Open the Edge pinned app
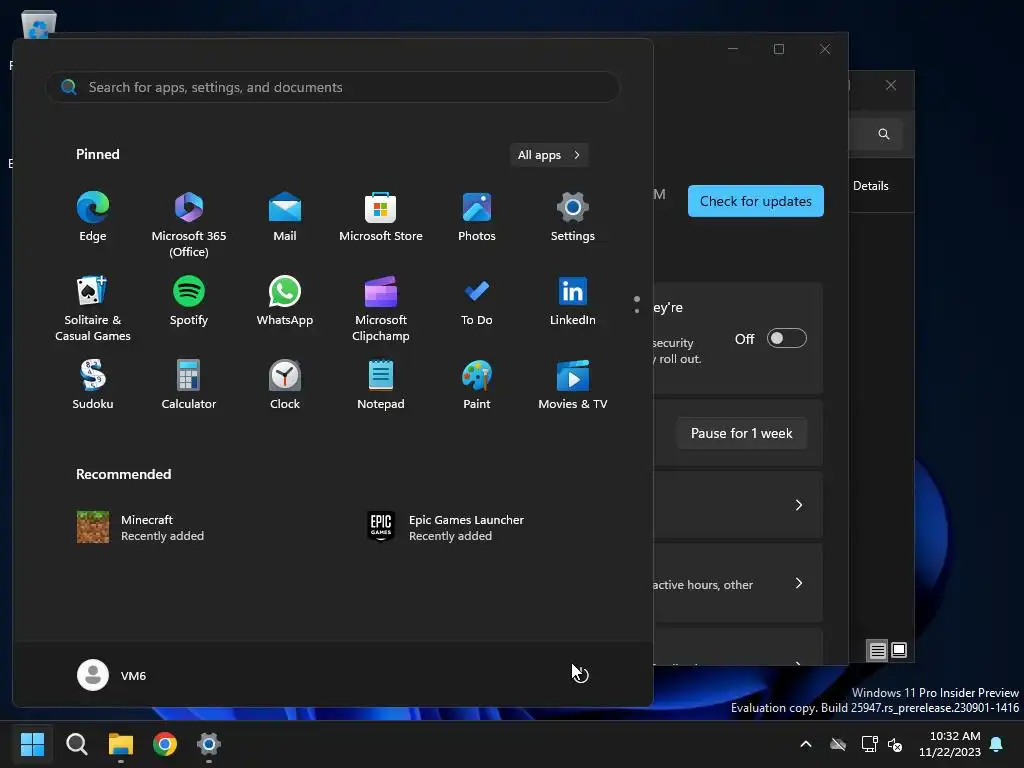The height and width of the screenshot is (768, 1024). click(93, 217)
